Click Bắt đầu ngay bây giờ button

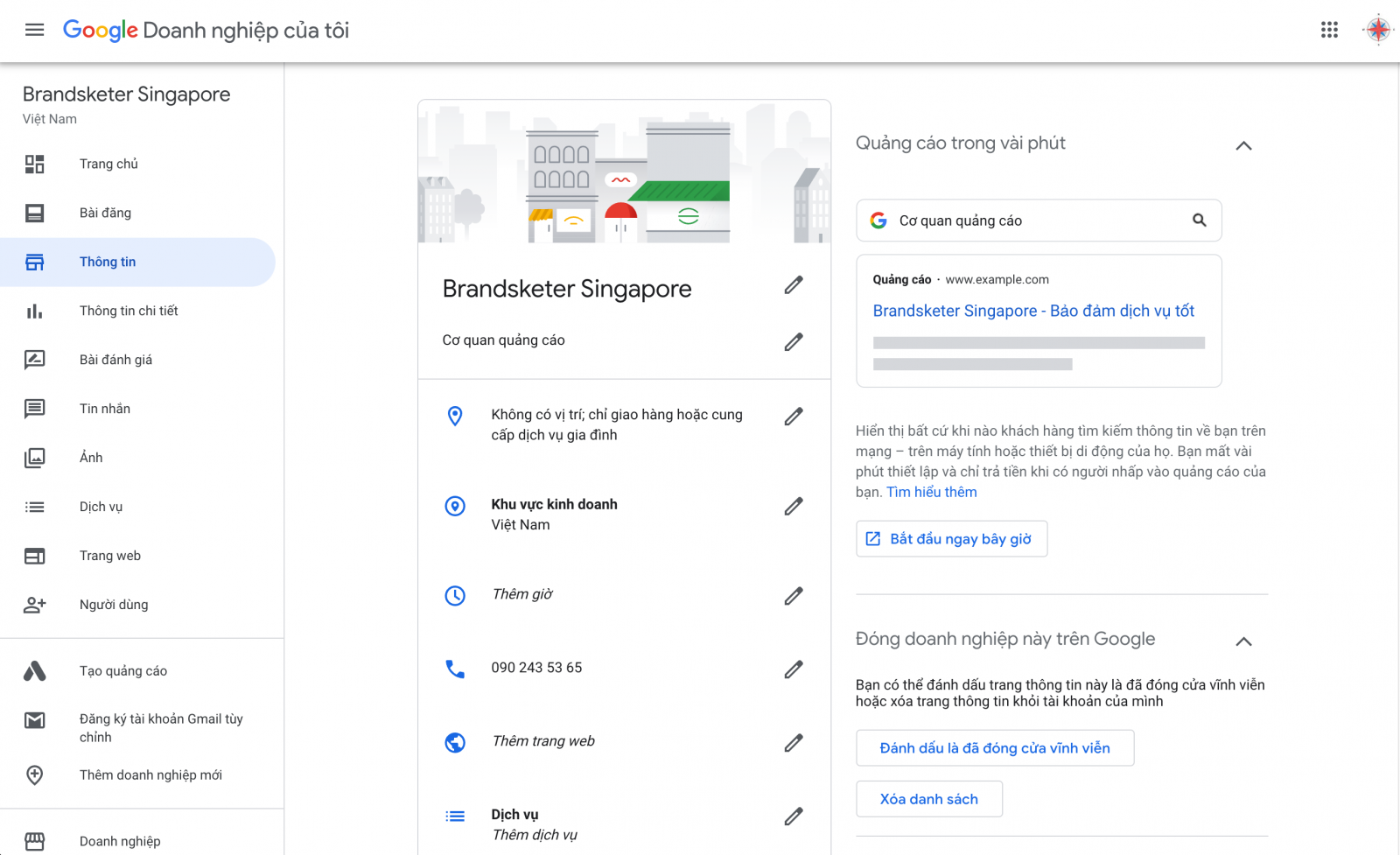(951, 539)
